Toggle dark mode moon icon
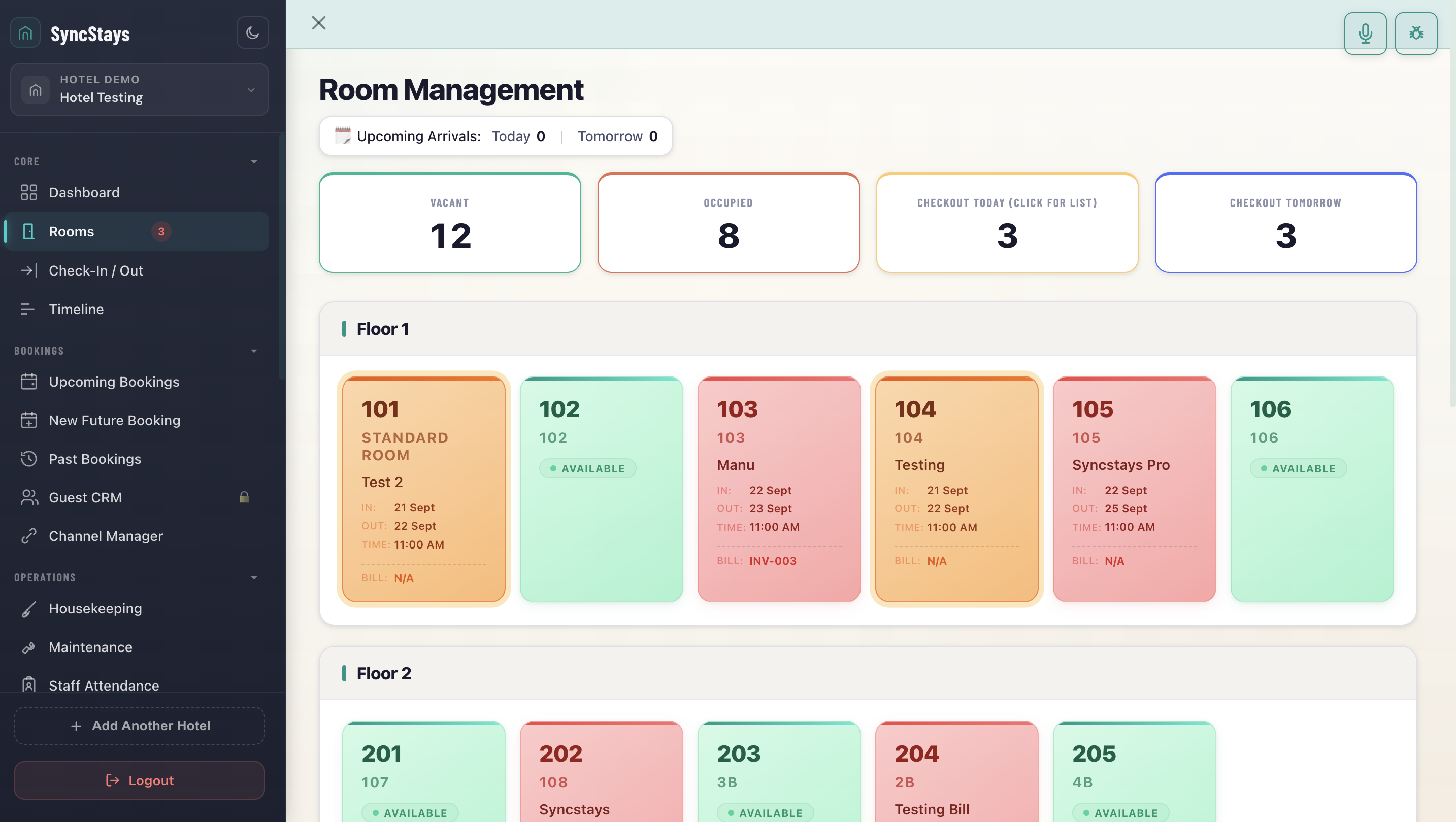Image resolution: width=1456 pixels, height=822 pixels. 252,33
